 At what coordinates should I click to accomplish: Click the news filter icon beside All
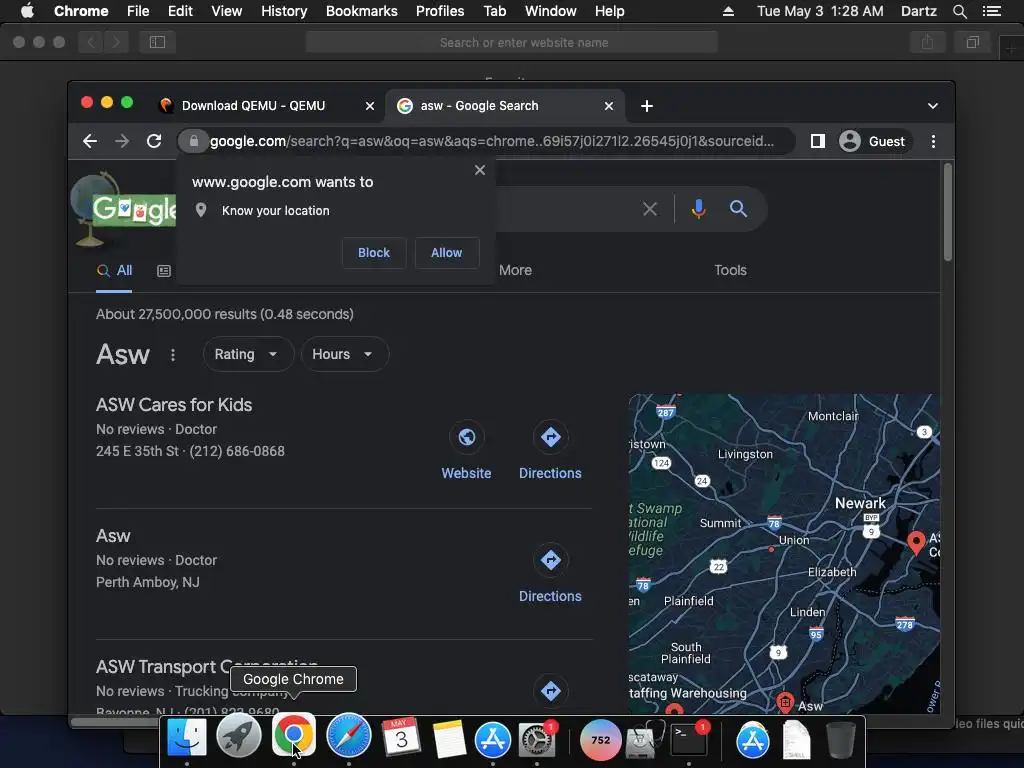click(x=164, y=270)
